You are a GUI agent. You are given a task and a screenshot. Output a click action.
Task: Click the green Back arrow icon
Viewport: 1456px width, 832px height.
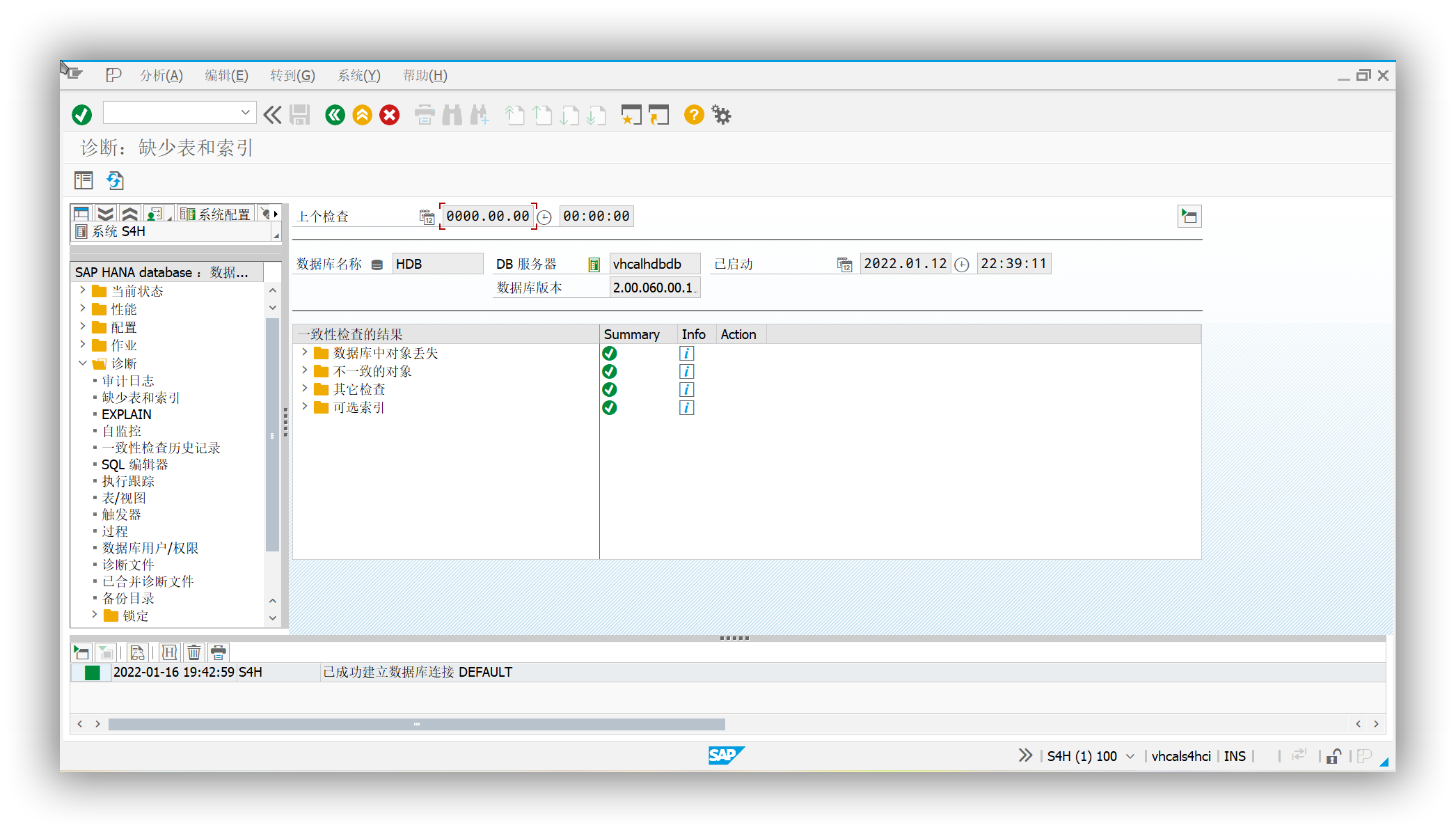[335, 115]
